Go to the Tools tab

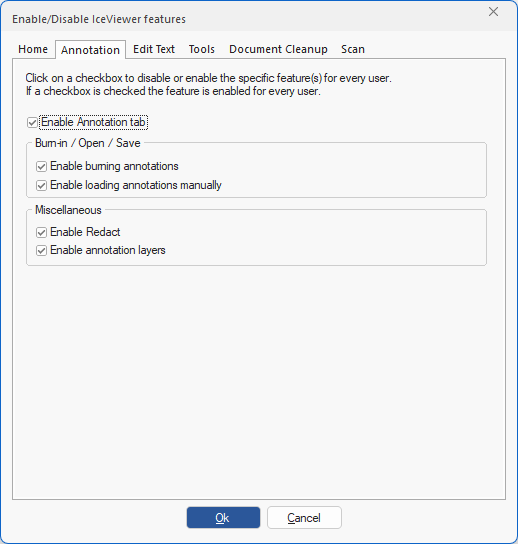pyautogui.click(x=202, y=49)
